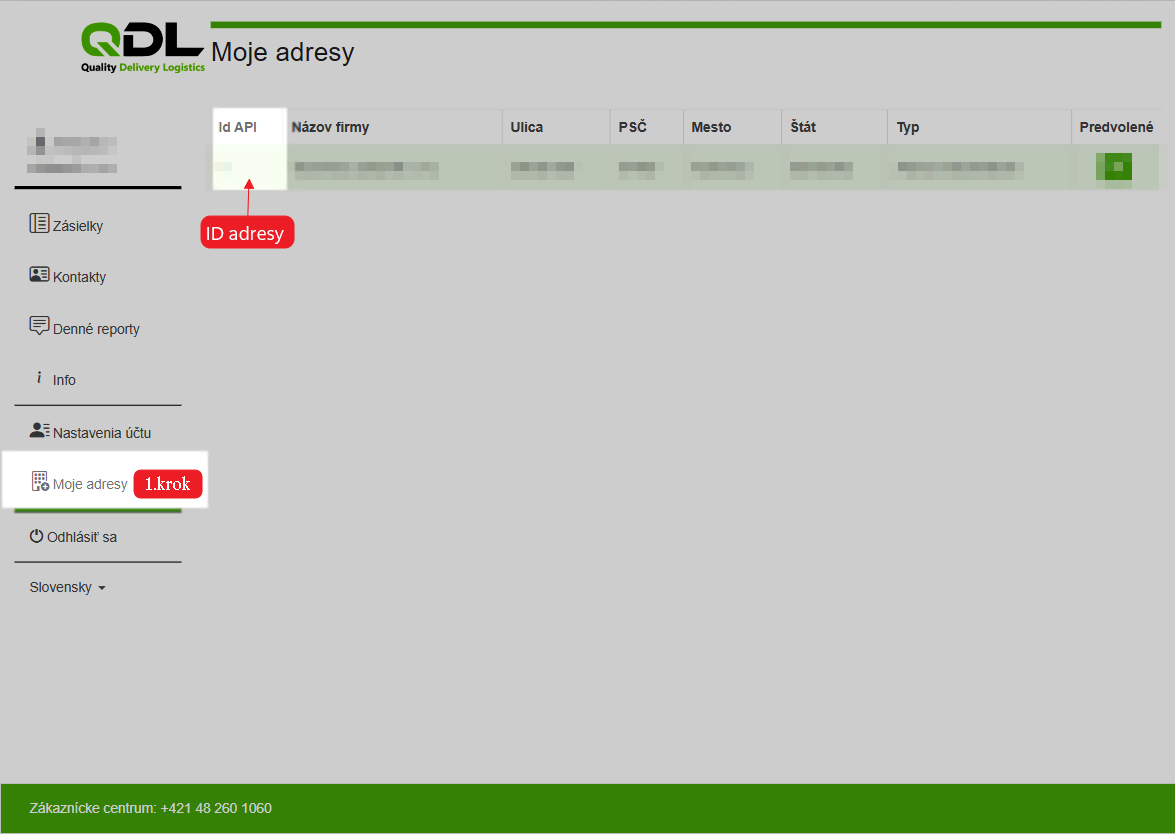This screenshot has height=834, width=1175.
Task: Sort by the Ulica column header
Action: 527,127
